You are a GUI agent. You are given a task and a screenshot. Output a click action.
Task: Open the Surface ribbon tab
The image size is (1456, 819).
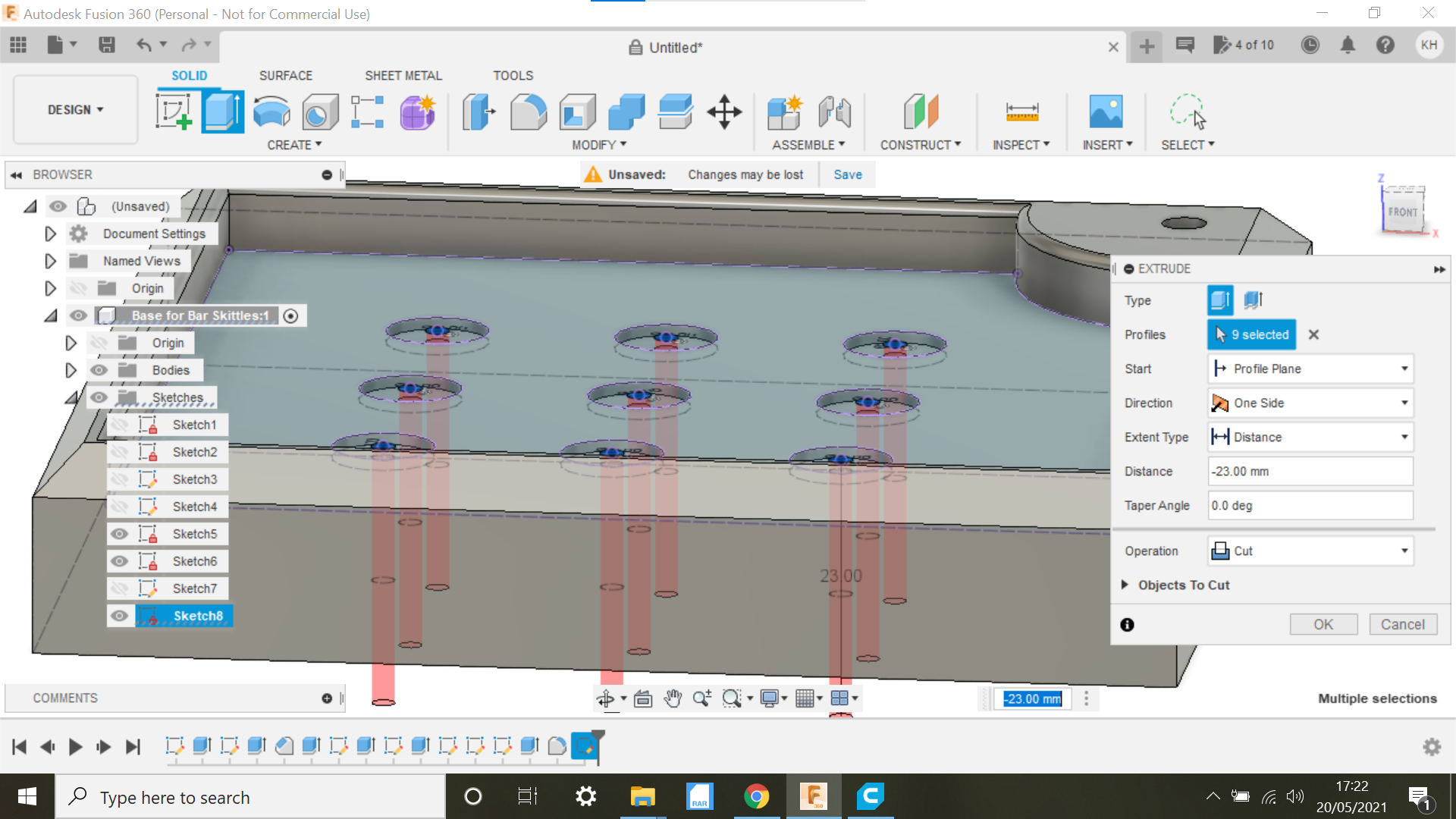point(286,75)
